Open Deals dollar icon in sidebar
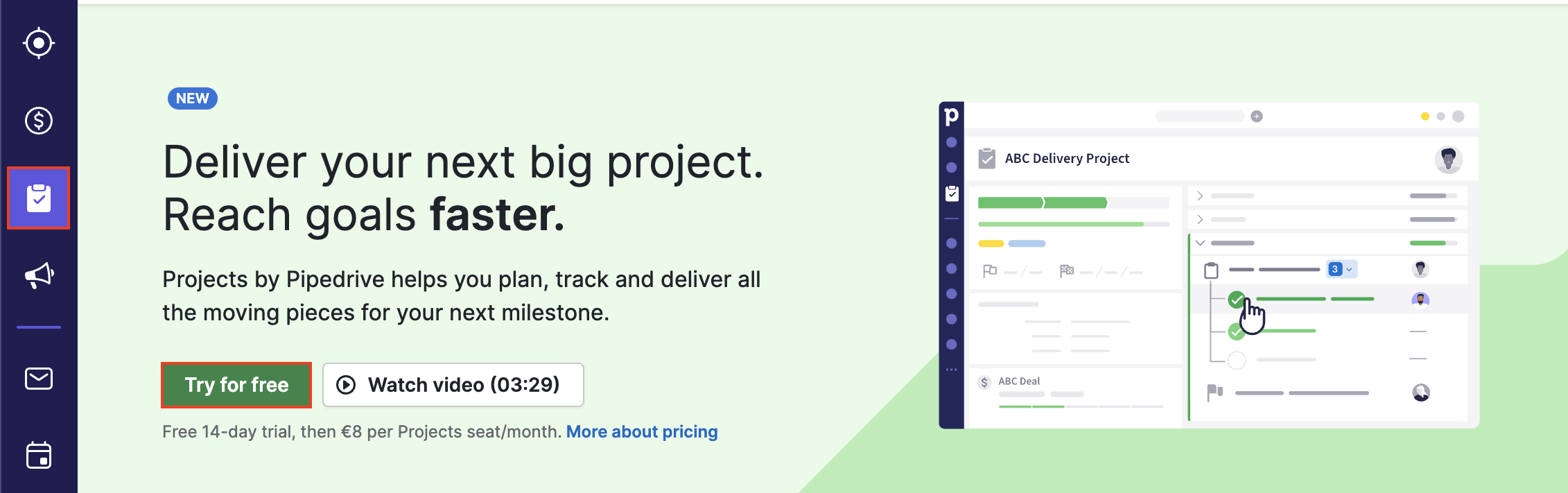This screenshot has height=493, width=1568. 39,121
